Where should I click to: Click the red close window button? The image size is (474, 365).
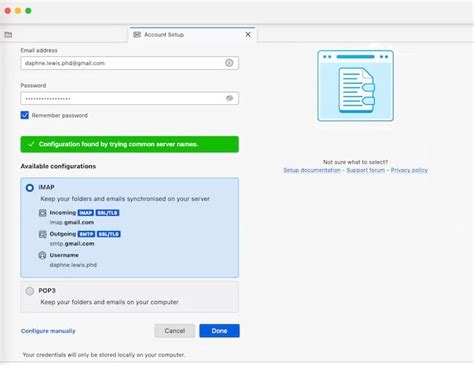coord(8,11)
